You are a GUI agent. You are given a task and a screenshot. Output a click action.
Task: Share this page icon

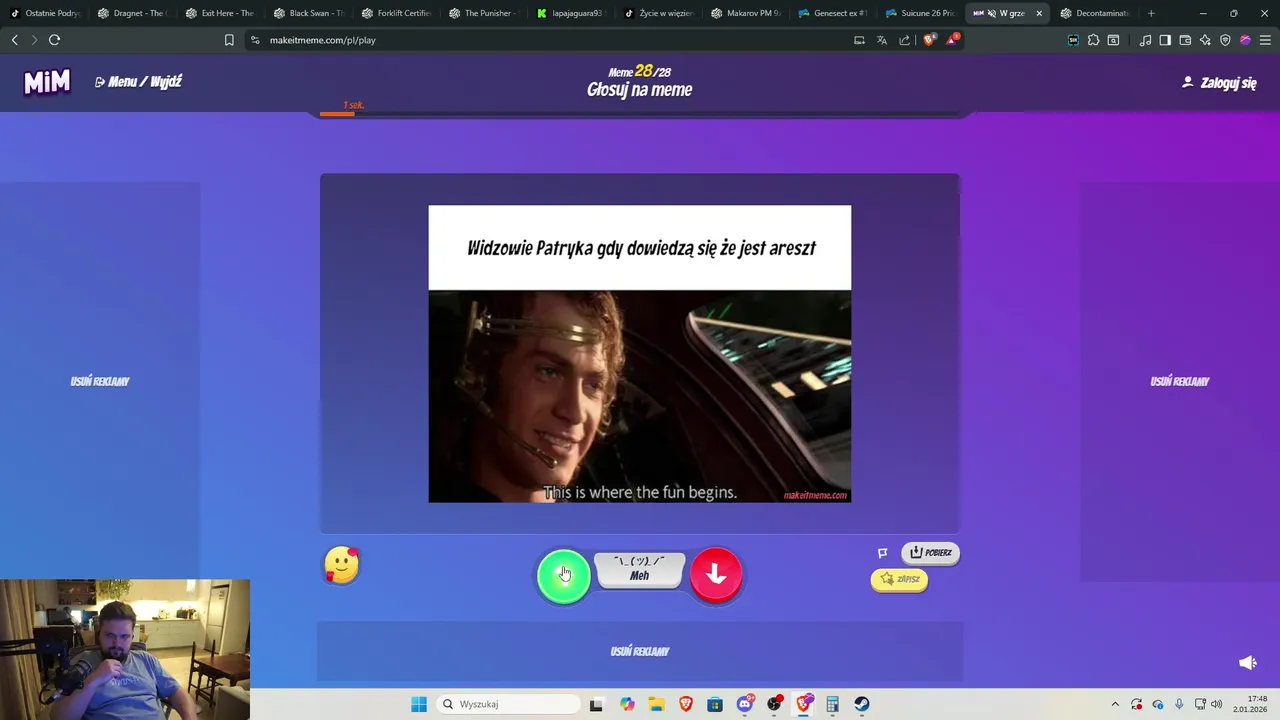pyautogui.click(x=905, y=40)
